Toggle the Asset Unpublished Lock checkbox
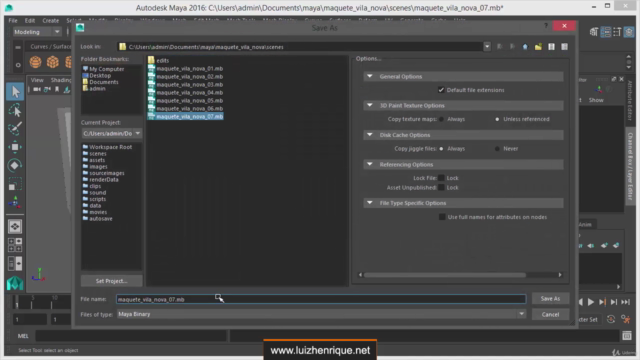Viewport: 640px width, 360px height. pos(441,187)
